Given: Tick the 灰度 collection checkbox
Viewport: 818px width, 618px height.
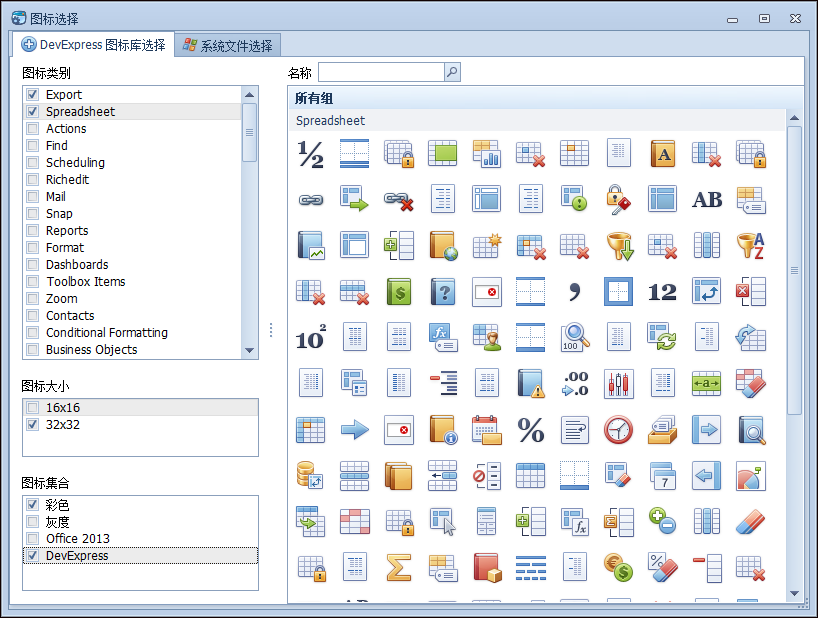Looking at the screenshot, I should (x=32, y=522).
